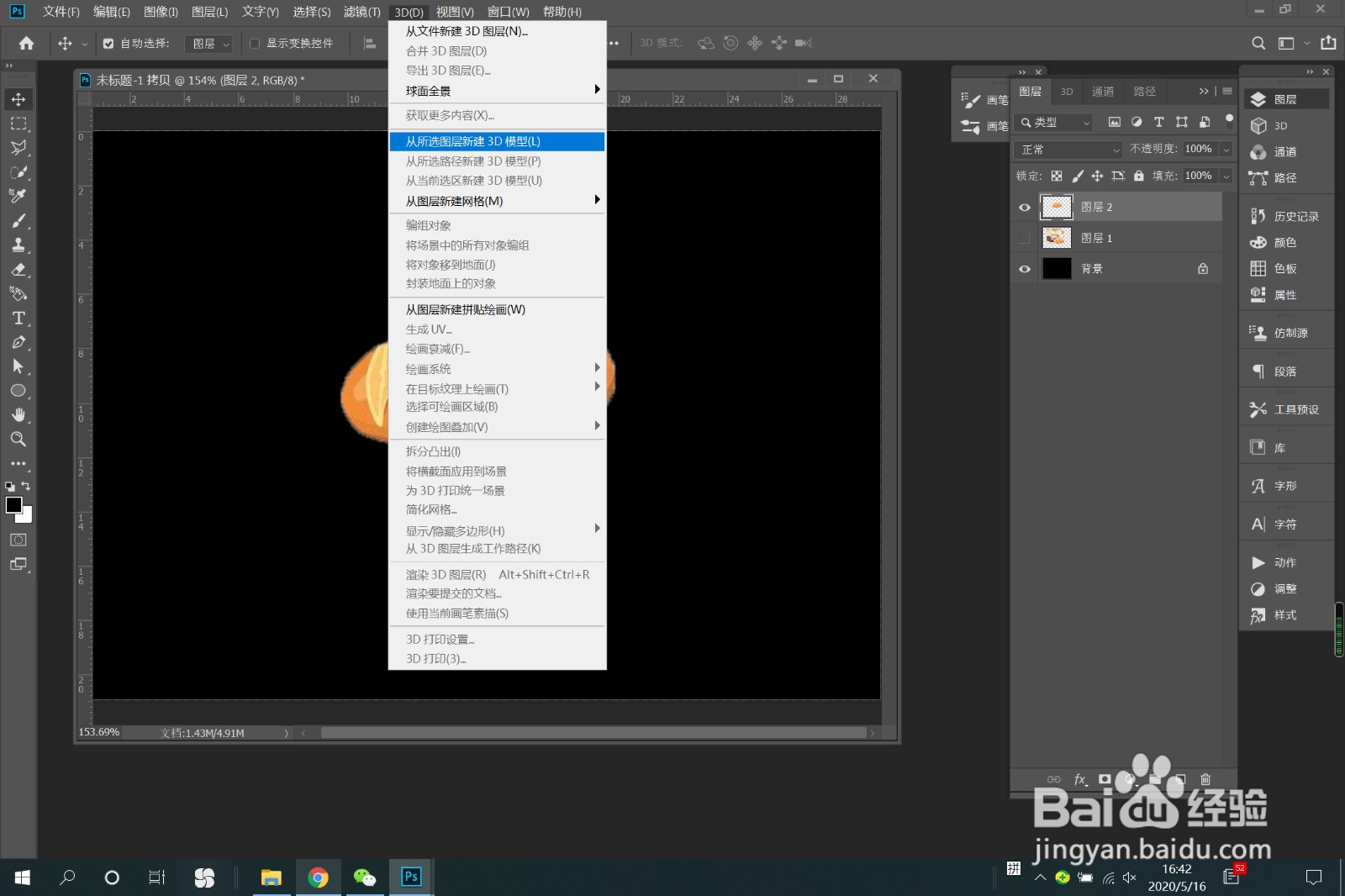Click the background color swatch
The height and width of the screenshot is (896, 1345).
pyautogui.click(x=28, y=517)
